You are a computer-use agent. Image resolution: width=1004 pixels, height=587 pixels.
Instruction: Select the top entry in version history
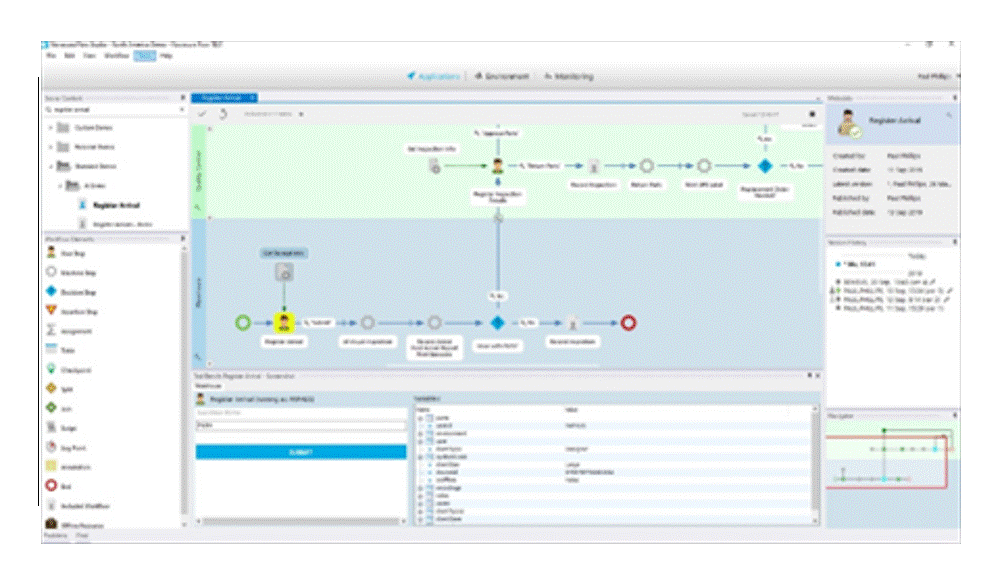point(855,264)
